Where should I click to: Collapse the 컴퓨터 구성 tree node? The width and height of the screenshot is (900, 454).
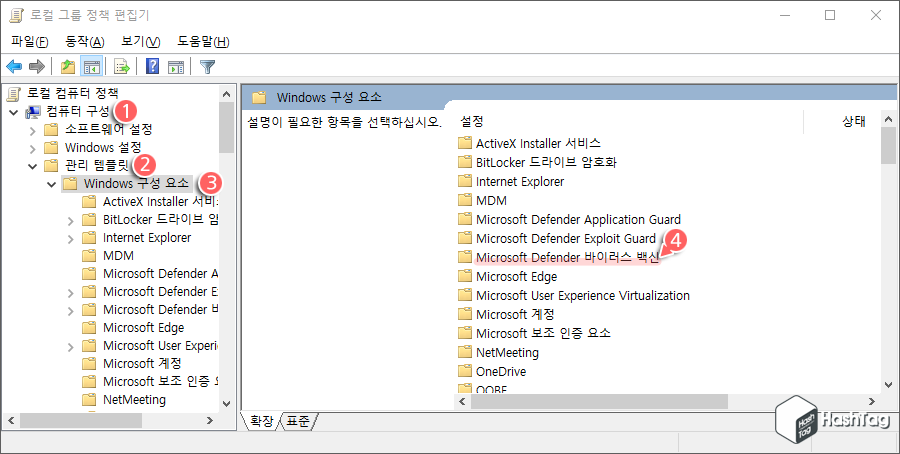14,112
